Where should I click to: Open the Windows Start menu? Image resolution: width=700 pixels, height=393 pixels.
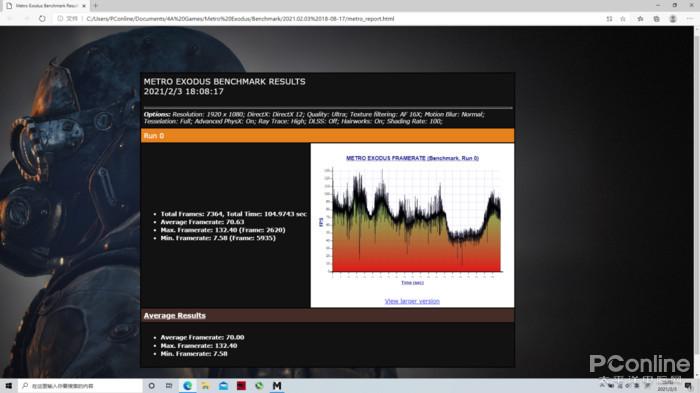tap(8, 385)
